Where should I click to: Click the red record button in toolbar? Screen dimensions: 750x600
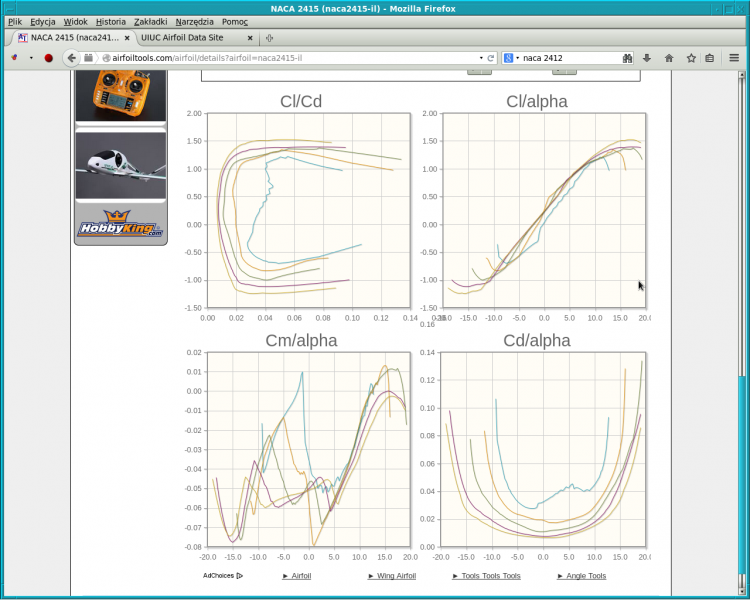click(x=48, y=58)
